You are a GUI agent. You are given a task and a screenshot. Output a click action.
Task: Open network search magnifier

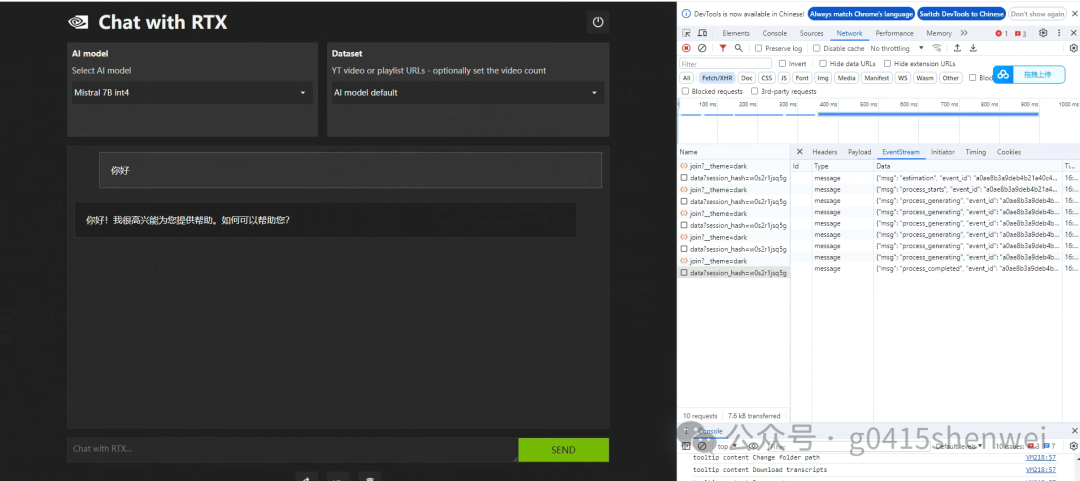point(738,48)
